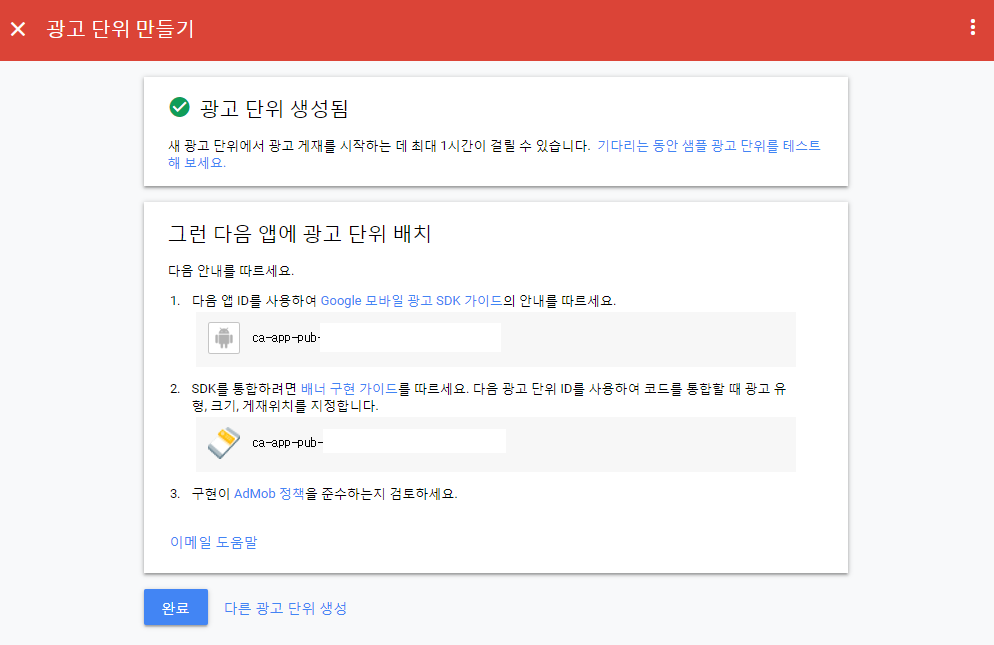Open the three-dot overflow menu
Screen dimensions: 994x645
click(x=972, y=27)
